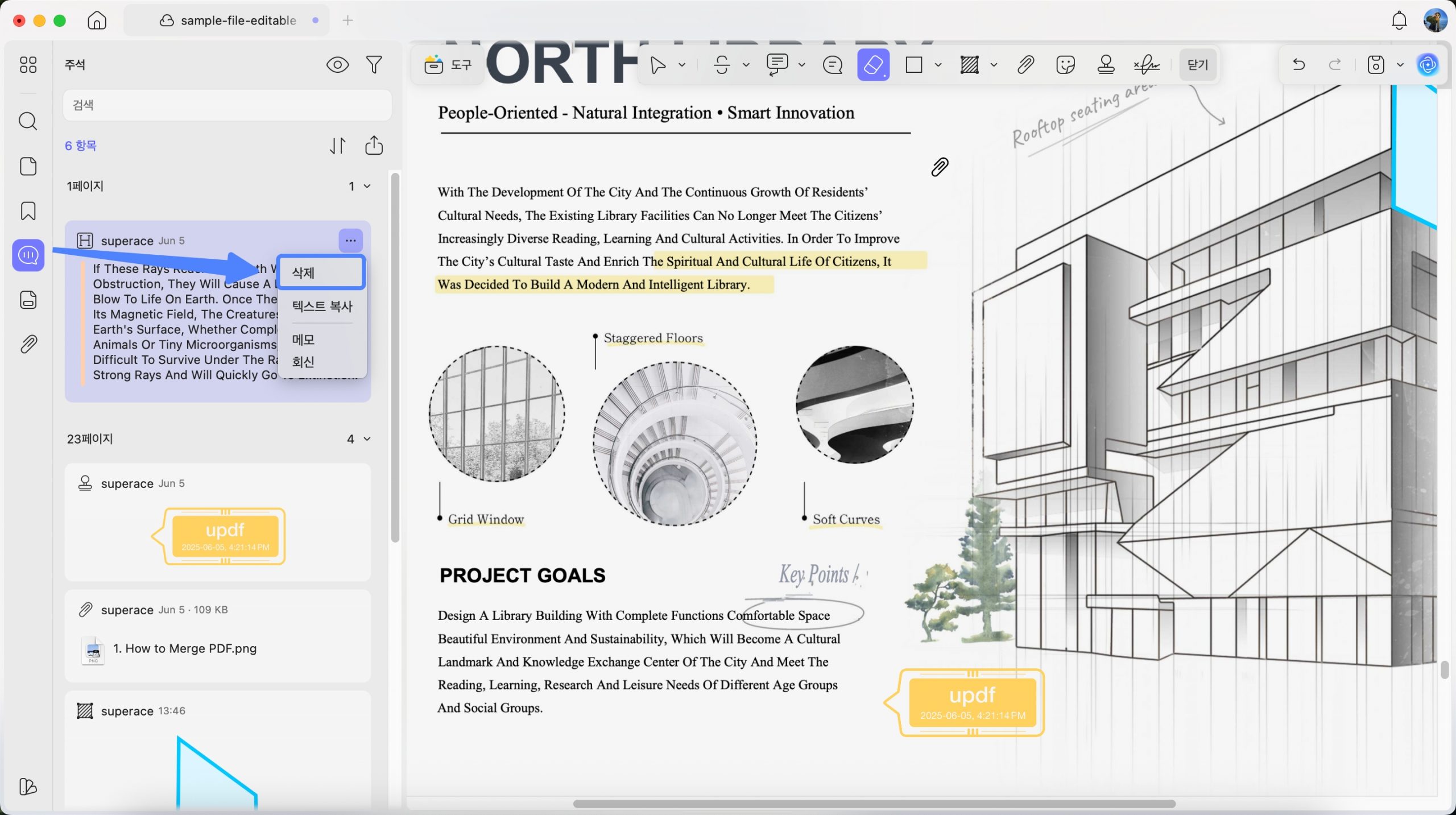1456x815 pixels.
Task: Select the text comment tool
Action: [777, 65]
